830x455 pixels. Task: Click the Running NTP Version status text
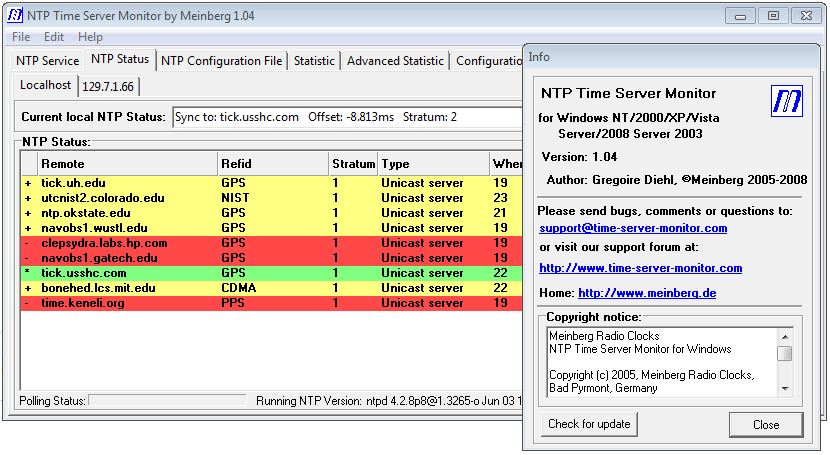click(389, 401)
